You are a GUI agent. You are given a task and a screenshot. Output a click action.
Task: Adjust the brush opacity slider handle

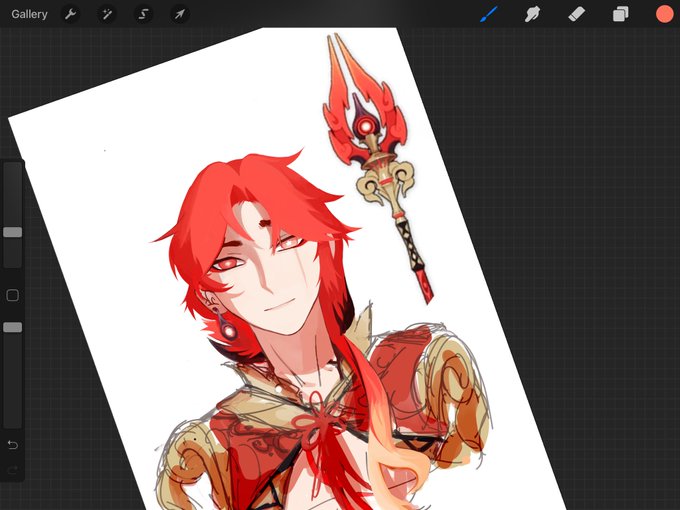[13, 327]
